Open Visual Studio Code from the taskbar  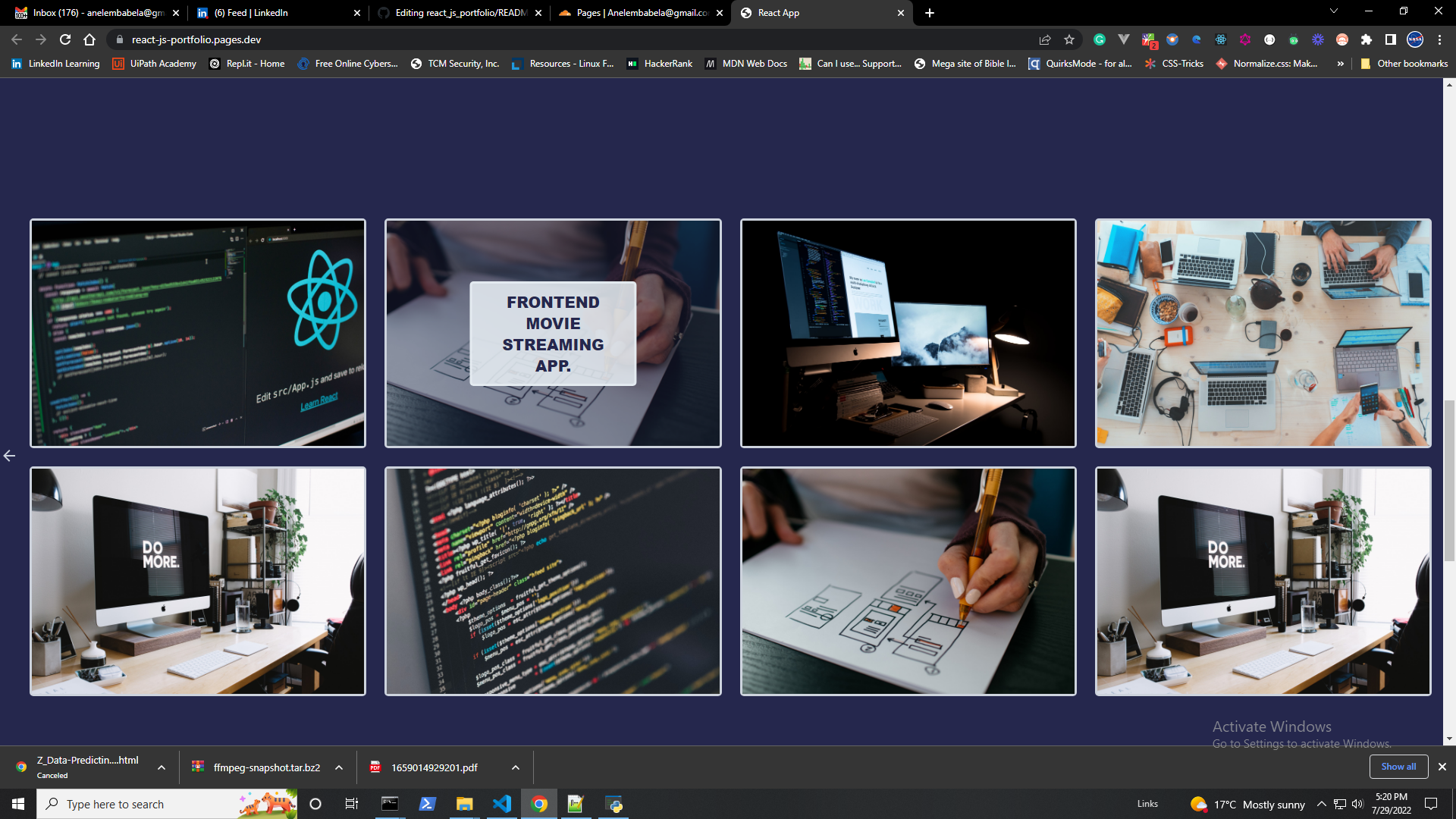502,804
